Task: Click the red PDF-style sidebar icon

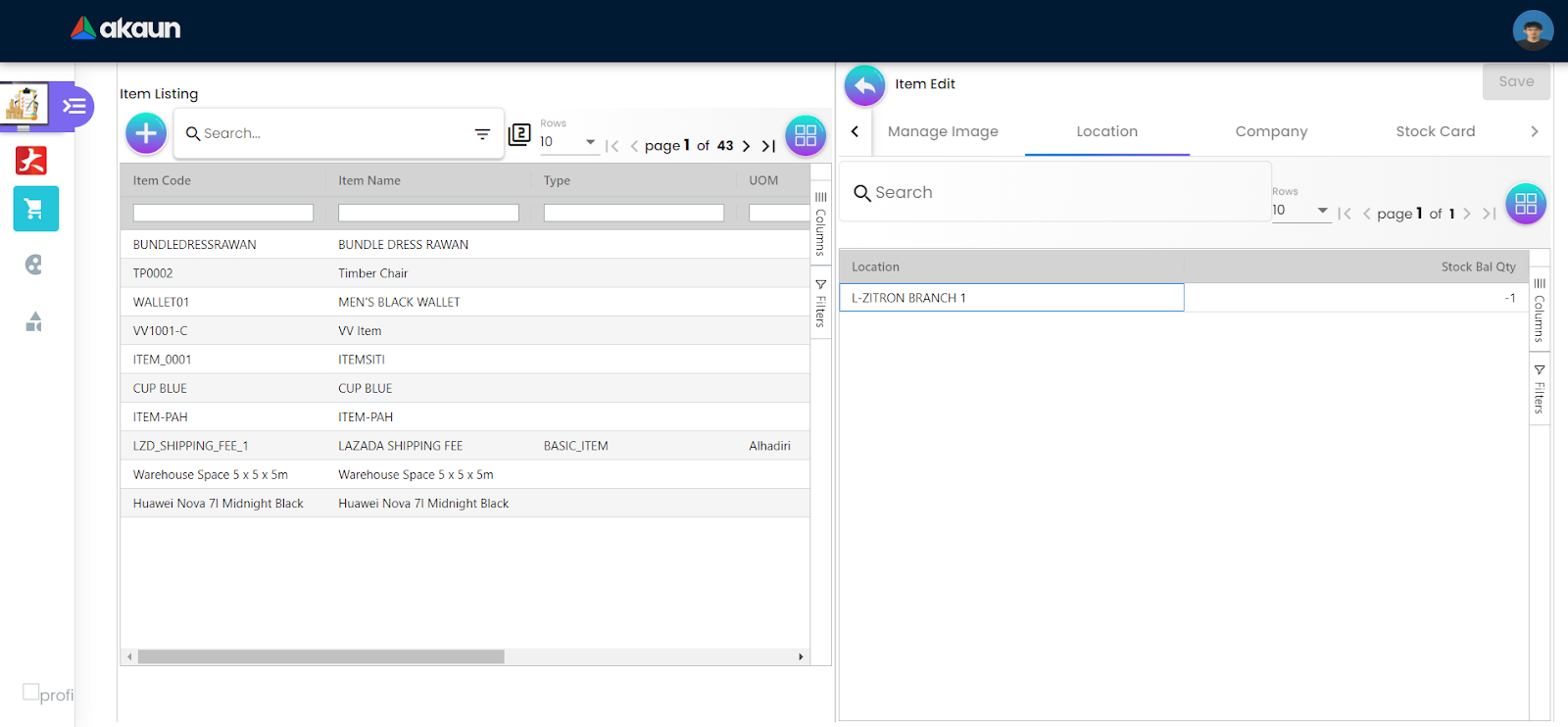Action: 31,160
